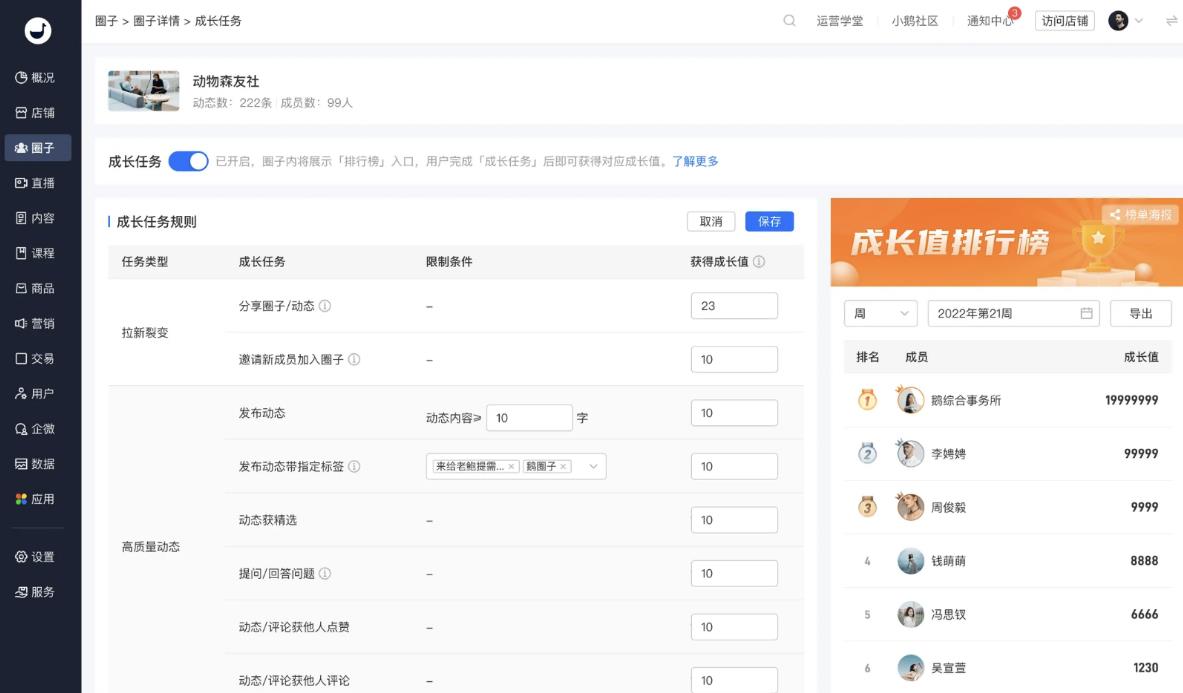1183x693 pixels.
Task: Click the info icon next to 获得成长值
Action: tap(759, 262)
